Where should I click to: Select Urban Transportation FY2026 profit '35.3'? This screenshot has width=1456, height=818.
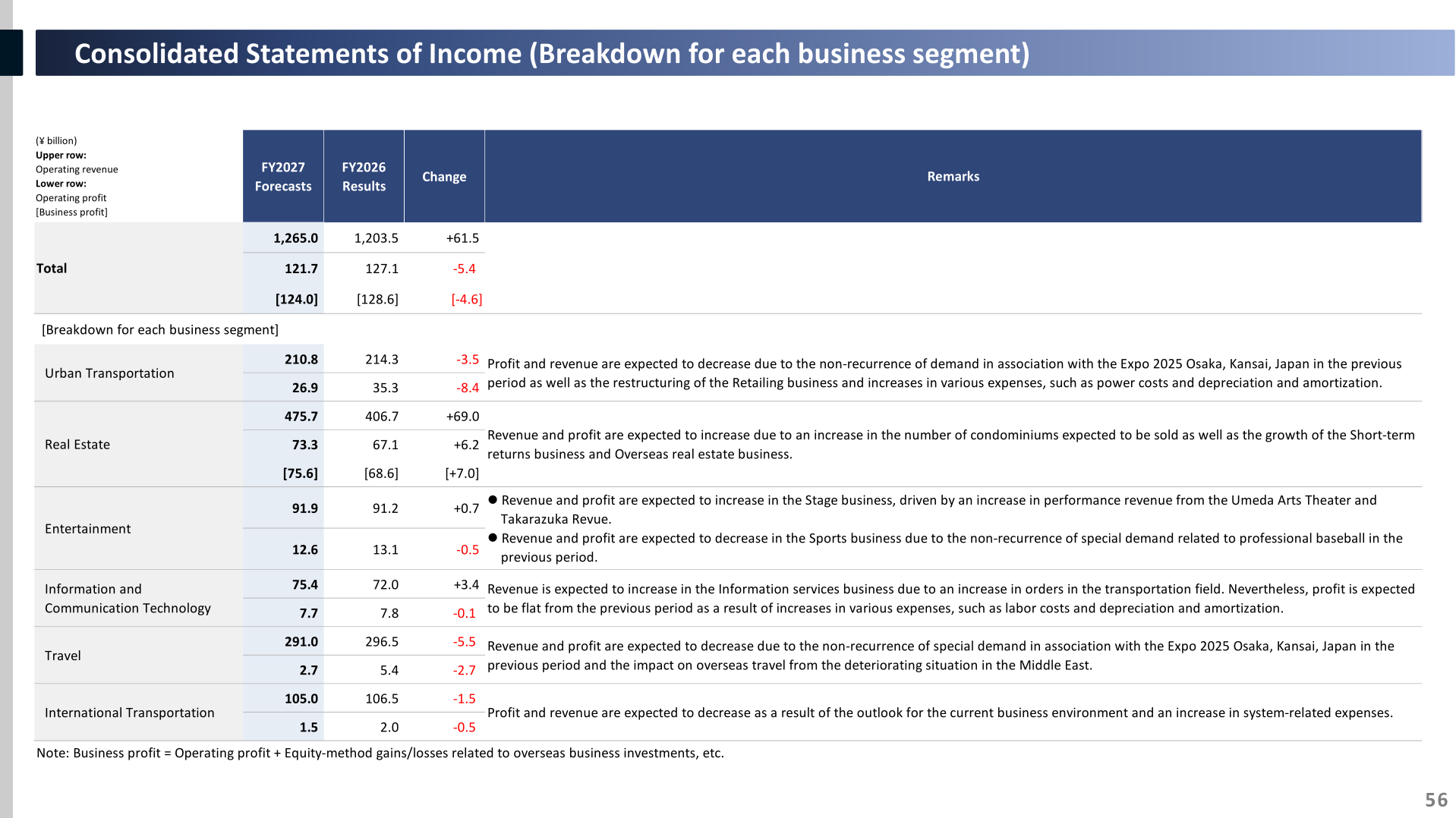click(x=386, y=388)
